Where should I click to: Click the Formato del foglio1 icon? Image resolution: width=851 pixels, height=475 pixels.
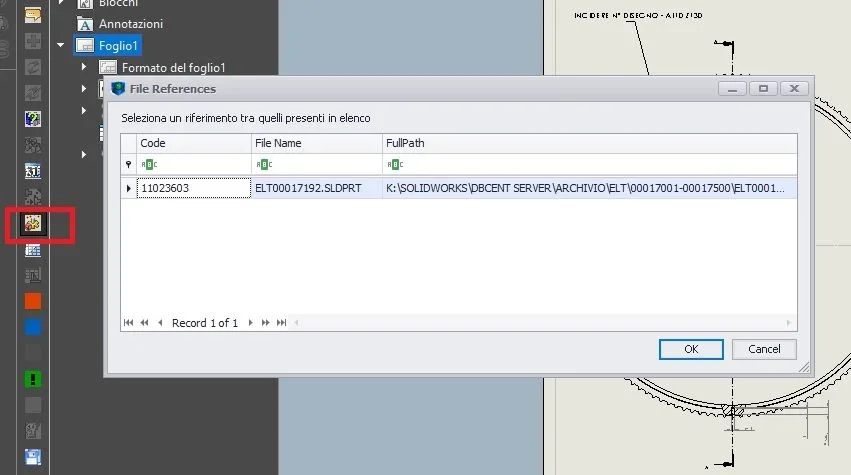coord(107,67)
